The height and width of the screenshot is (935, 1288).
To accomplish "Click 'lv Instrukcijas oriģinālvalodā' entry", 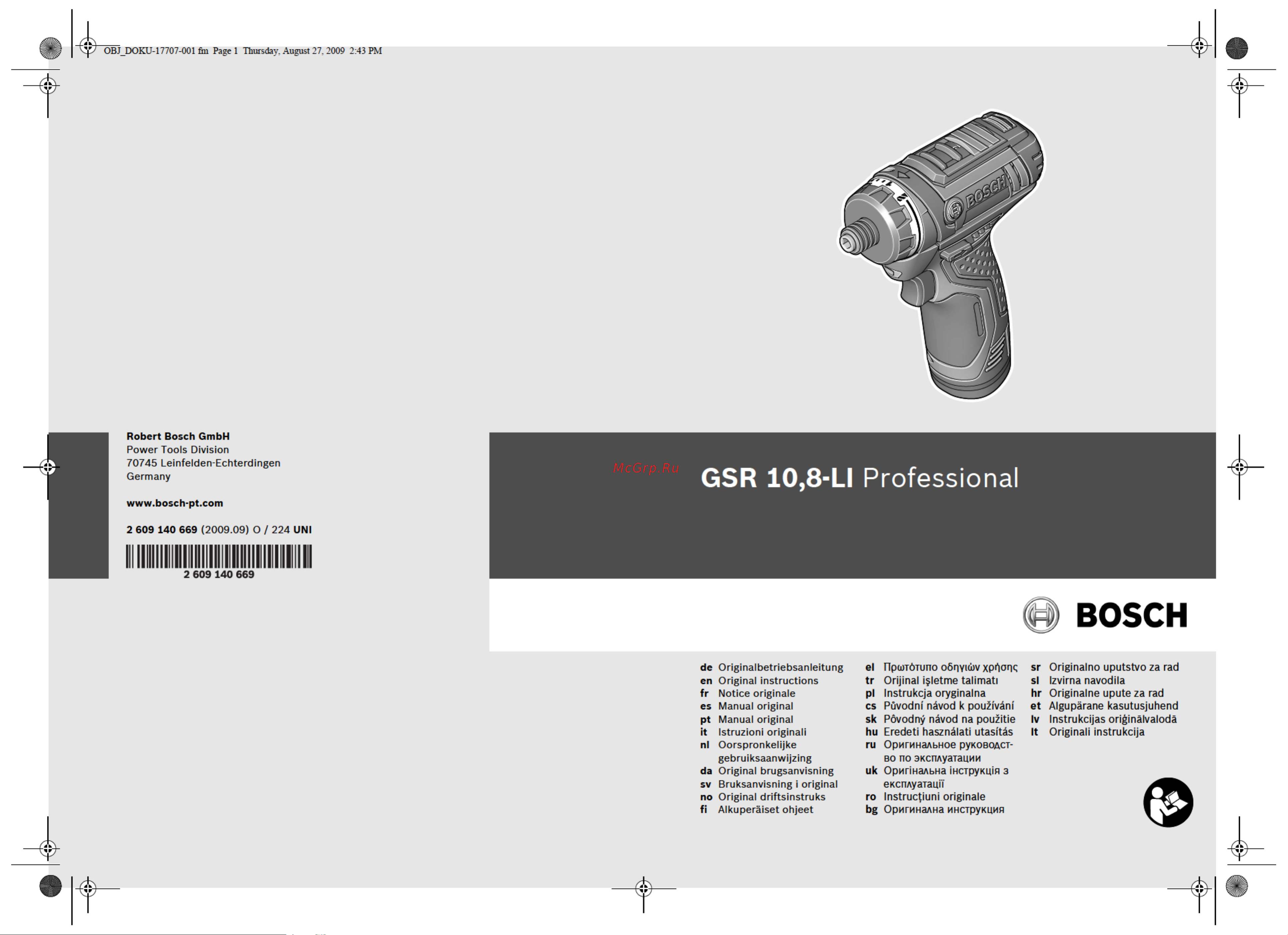I will point(1103,719).
